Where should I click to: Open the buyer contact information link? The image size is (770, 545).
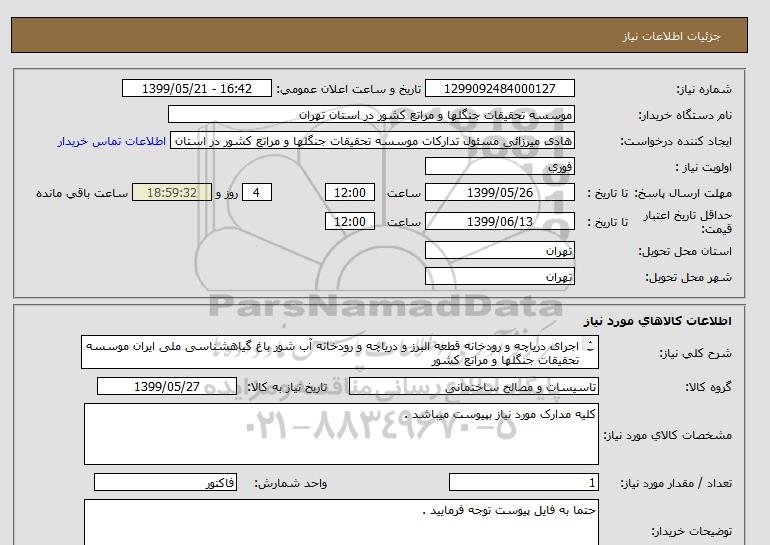pos(112,141)
